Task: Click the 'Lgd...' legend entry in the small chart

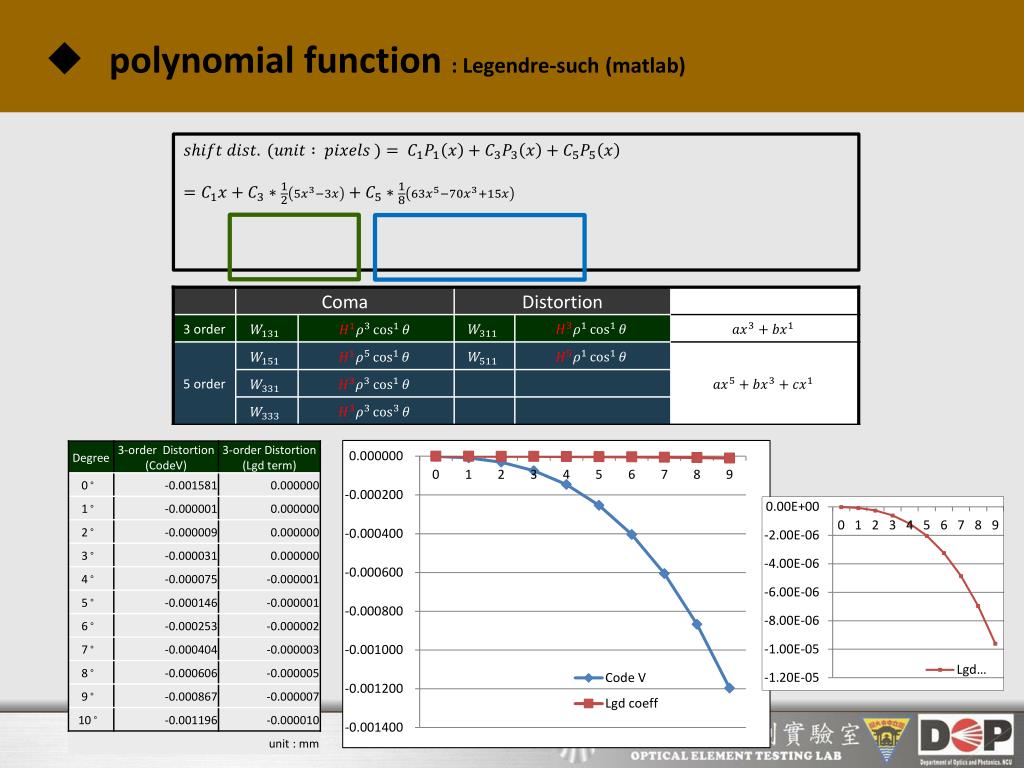Action: 955,669
